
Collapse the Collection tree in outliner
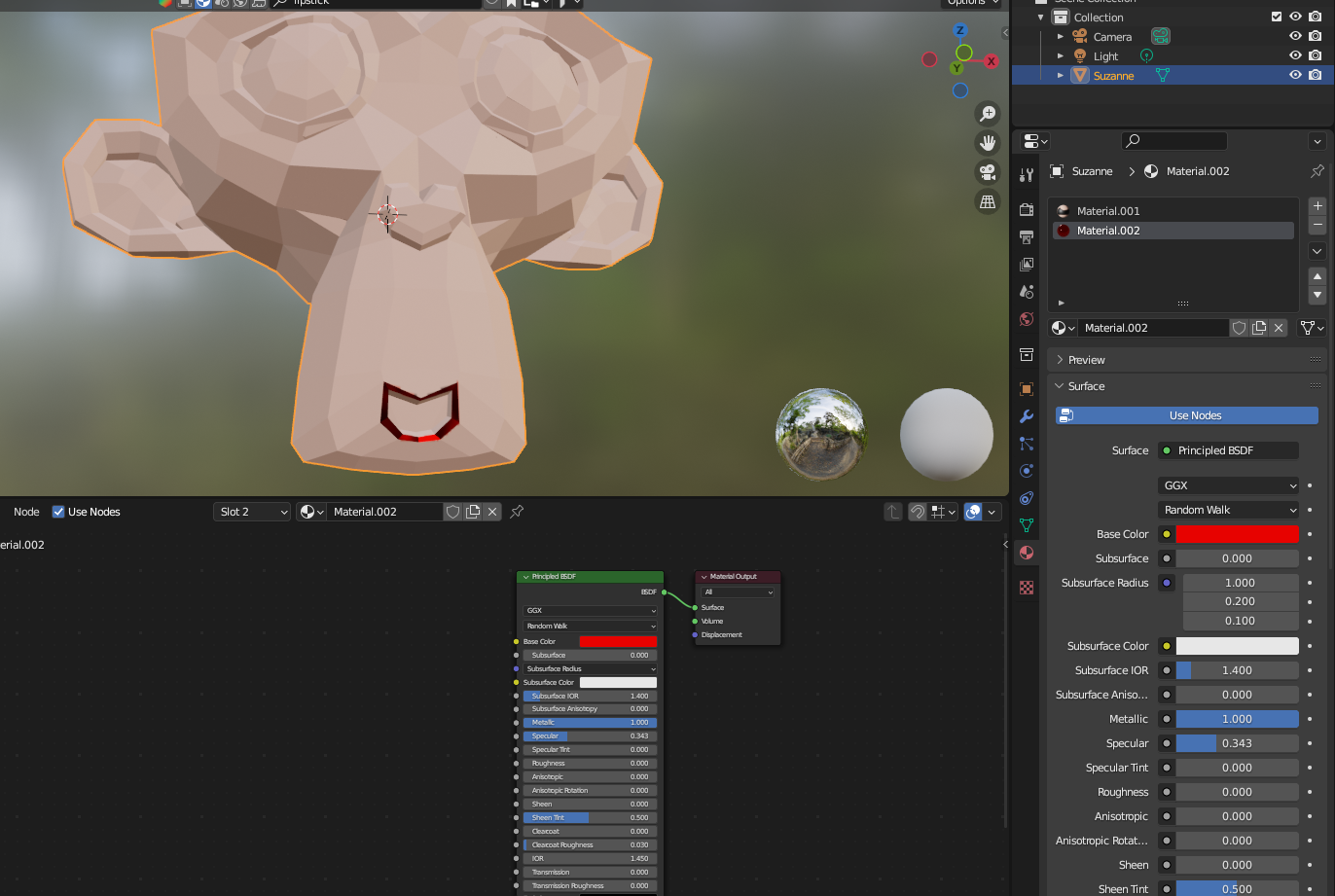[x=1041, y=17]
